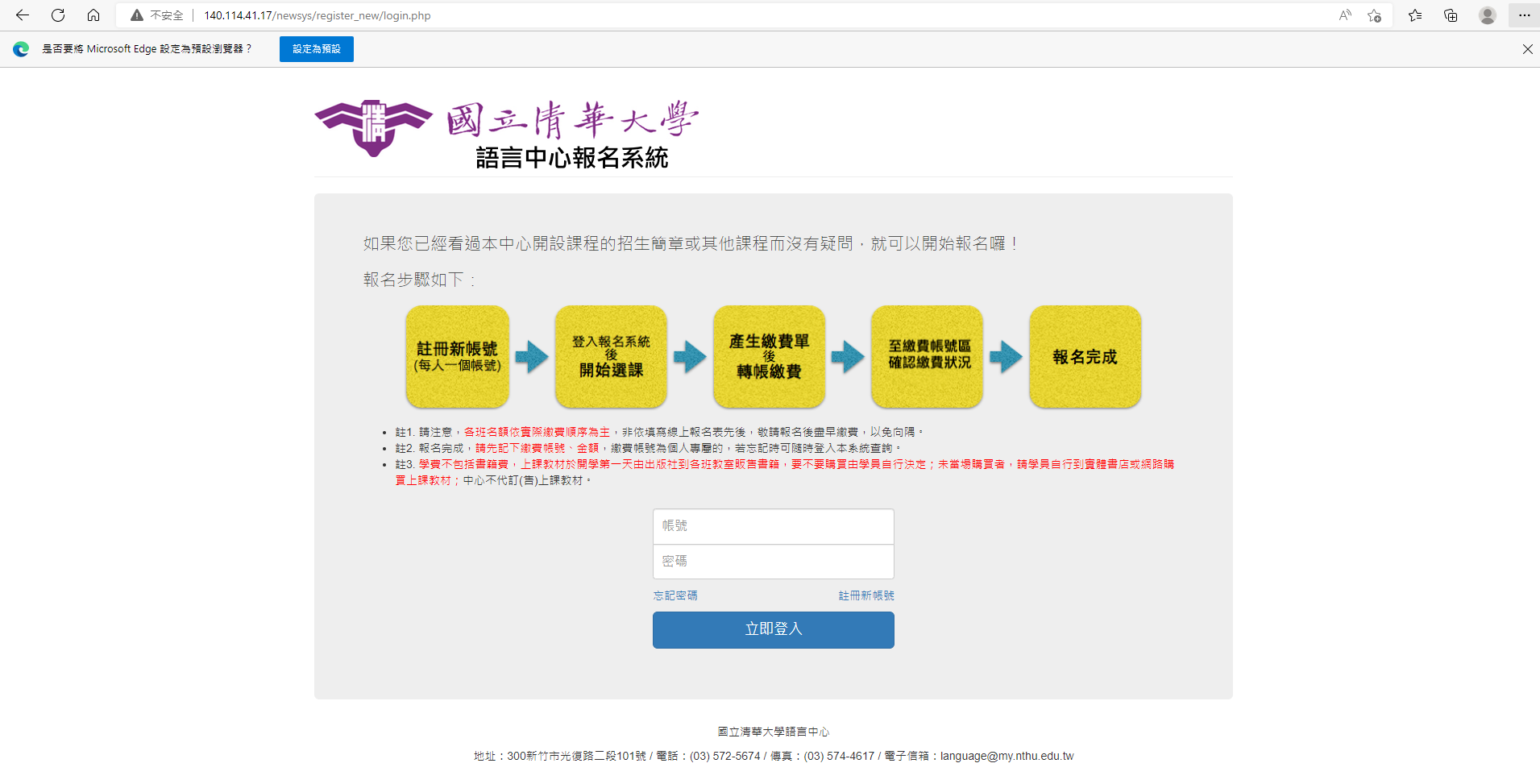Activate the Read Aloud icon
Image resolution: width=1540 pixels, height=784 pixels.
1345,15
